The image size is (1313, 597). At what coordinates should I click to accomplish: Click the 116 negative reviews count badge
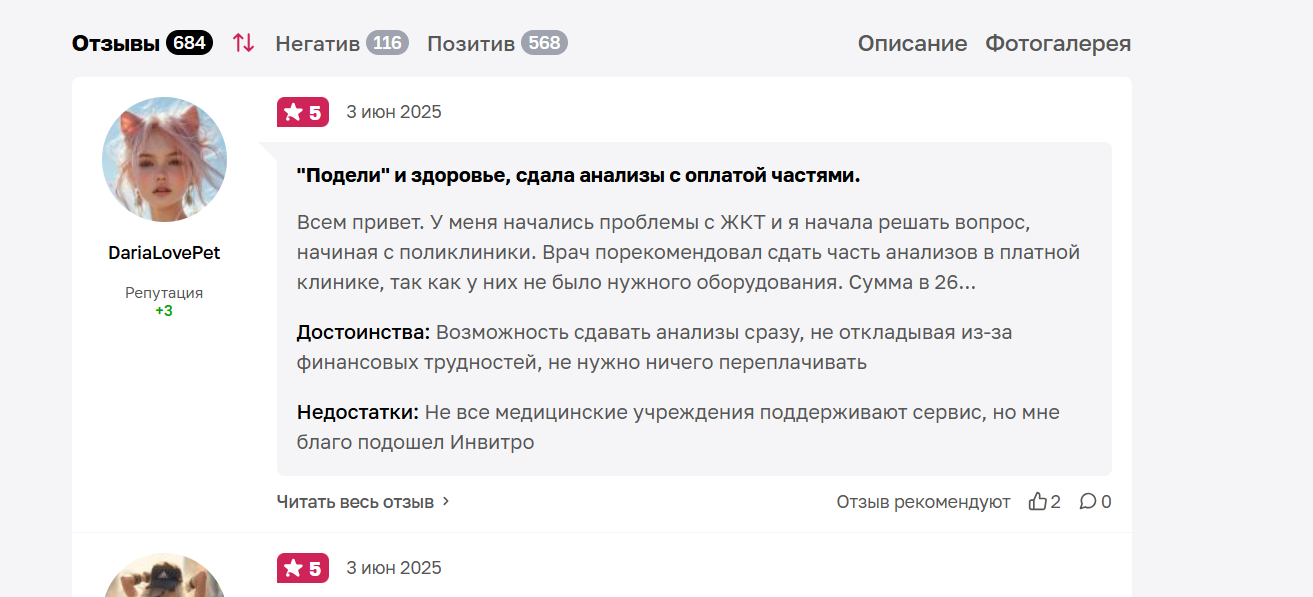pos(387,43)
